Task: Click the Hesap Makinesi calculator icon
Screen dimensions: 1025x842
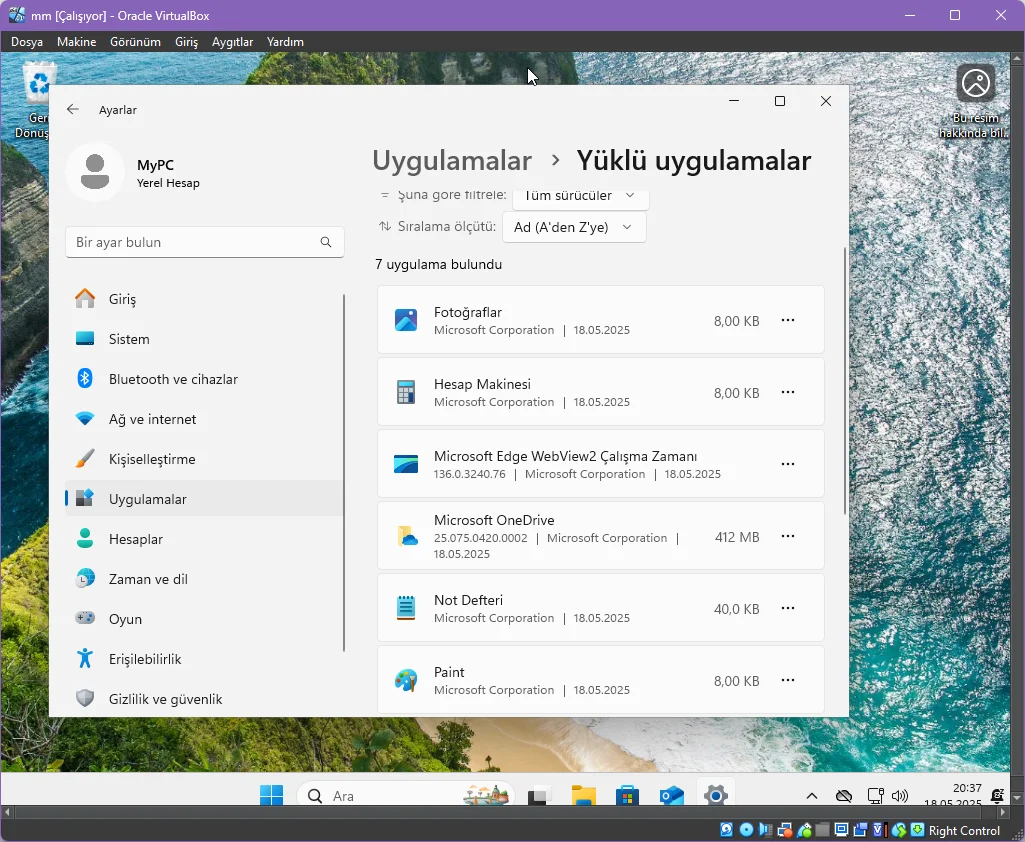Action: 406,392
